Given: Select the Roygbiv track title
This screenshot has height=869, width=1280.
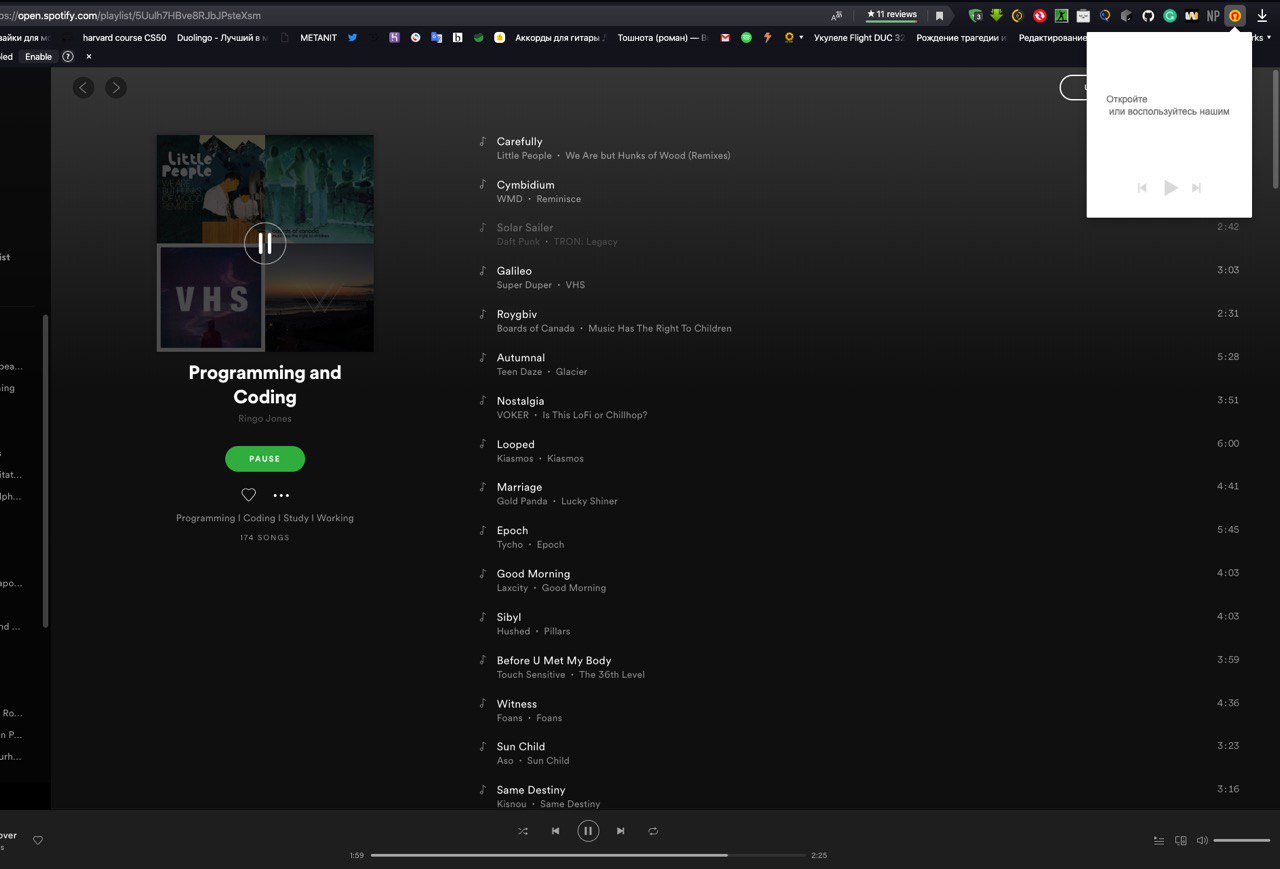Looking at the screenshot, I should click(517, 314).
